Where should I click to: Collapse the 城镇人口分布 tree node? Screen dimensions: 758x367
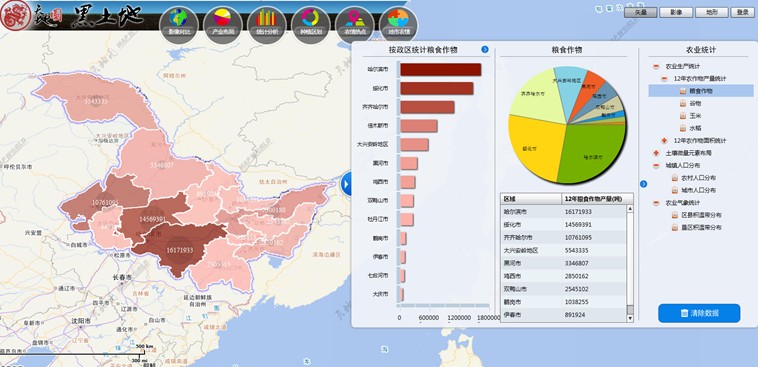click(656, 165)
